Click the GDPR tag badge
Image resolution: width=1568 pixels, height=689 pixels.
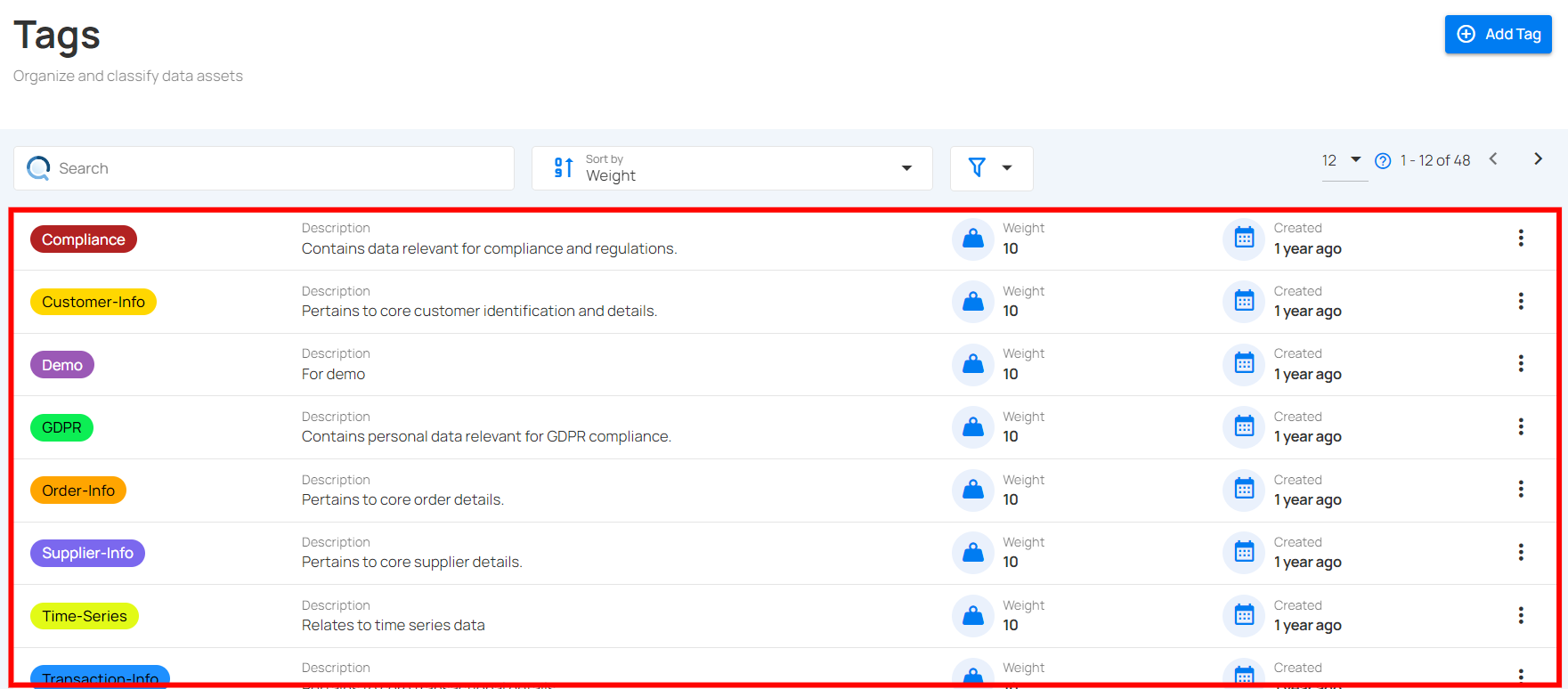61,427
